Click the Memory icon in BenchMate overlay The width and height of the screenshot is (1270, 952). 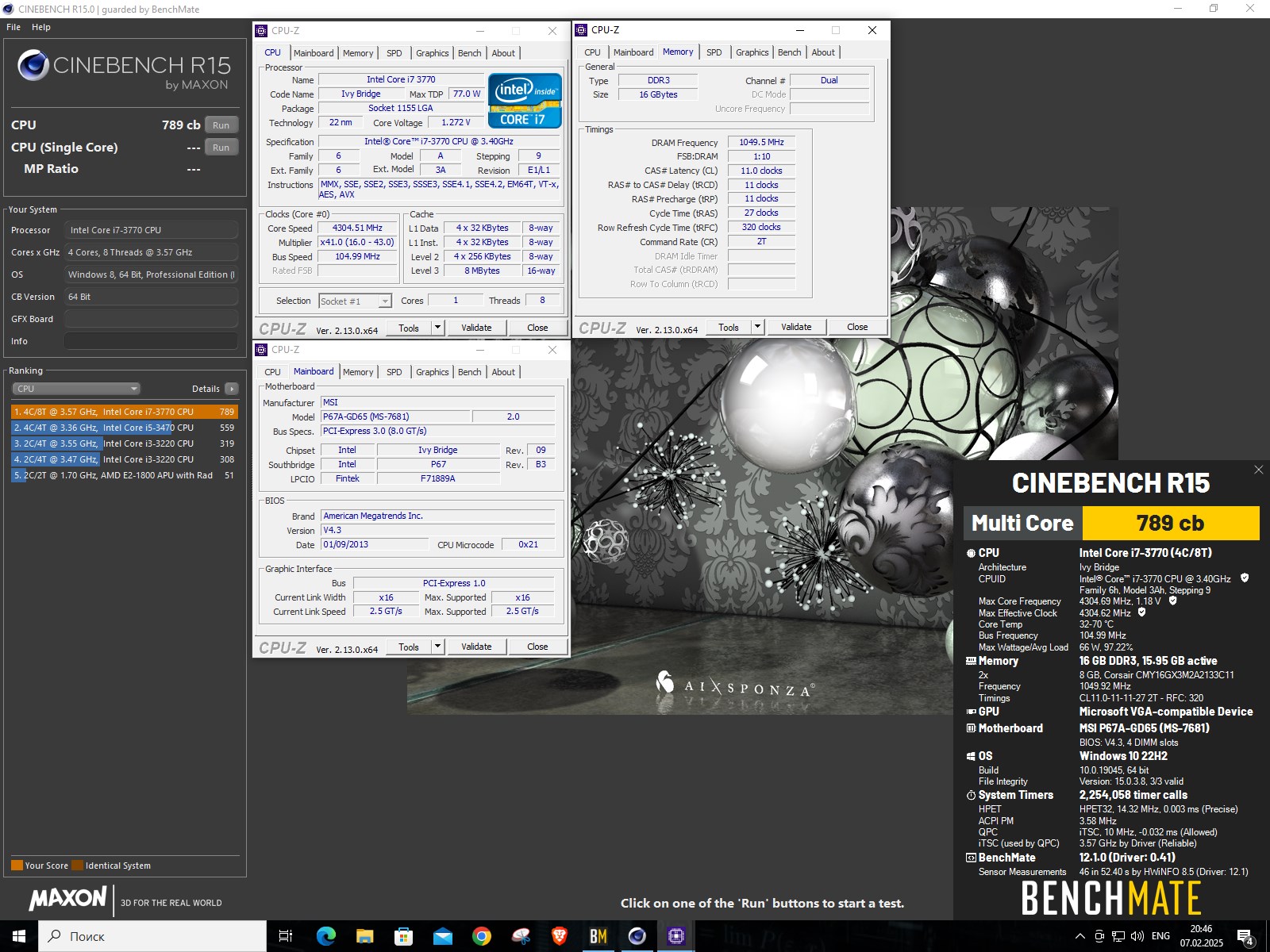click(971, 661)
